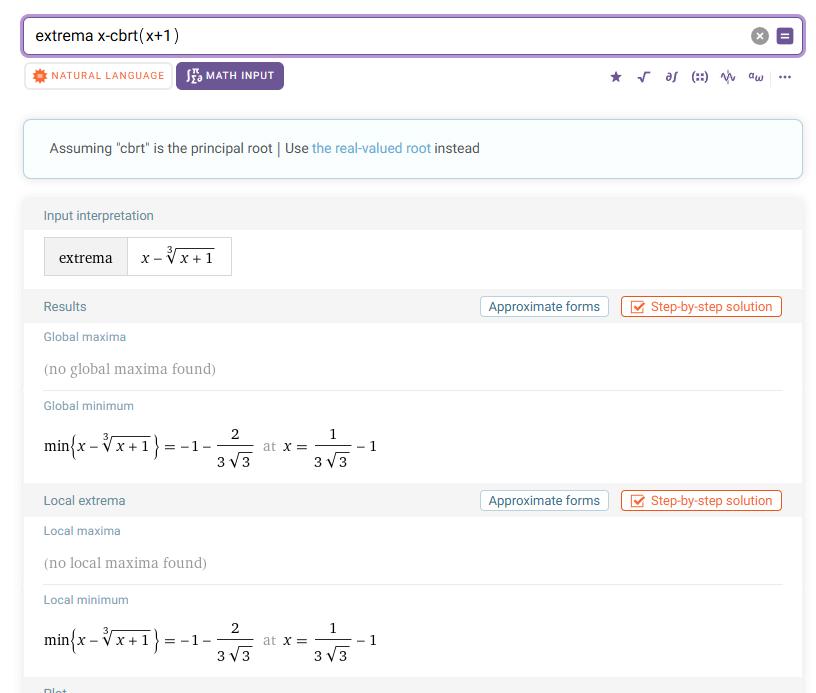The image size is (816, 693).
Task: Switch to Natural Language input mode
Action: (98, 76)
